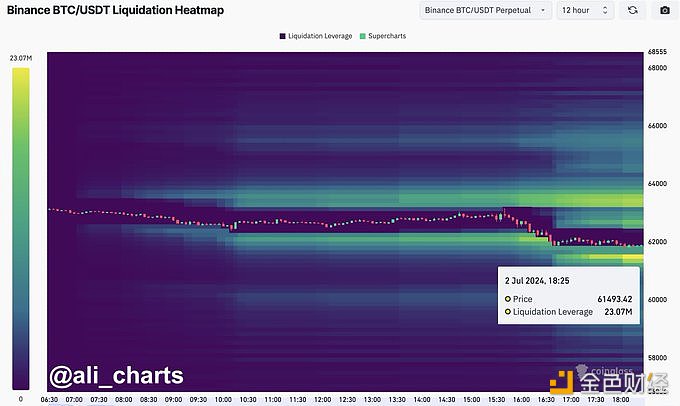Click the 16:00 time axis label

[x=521, y=399]
